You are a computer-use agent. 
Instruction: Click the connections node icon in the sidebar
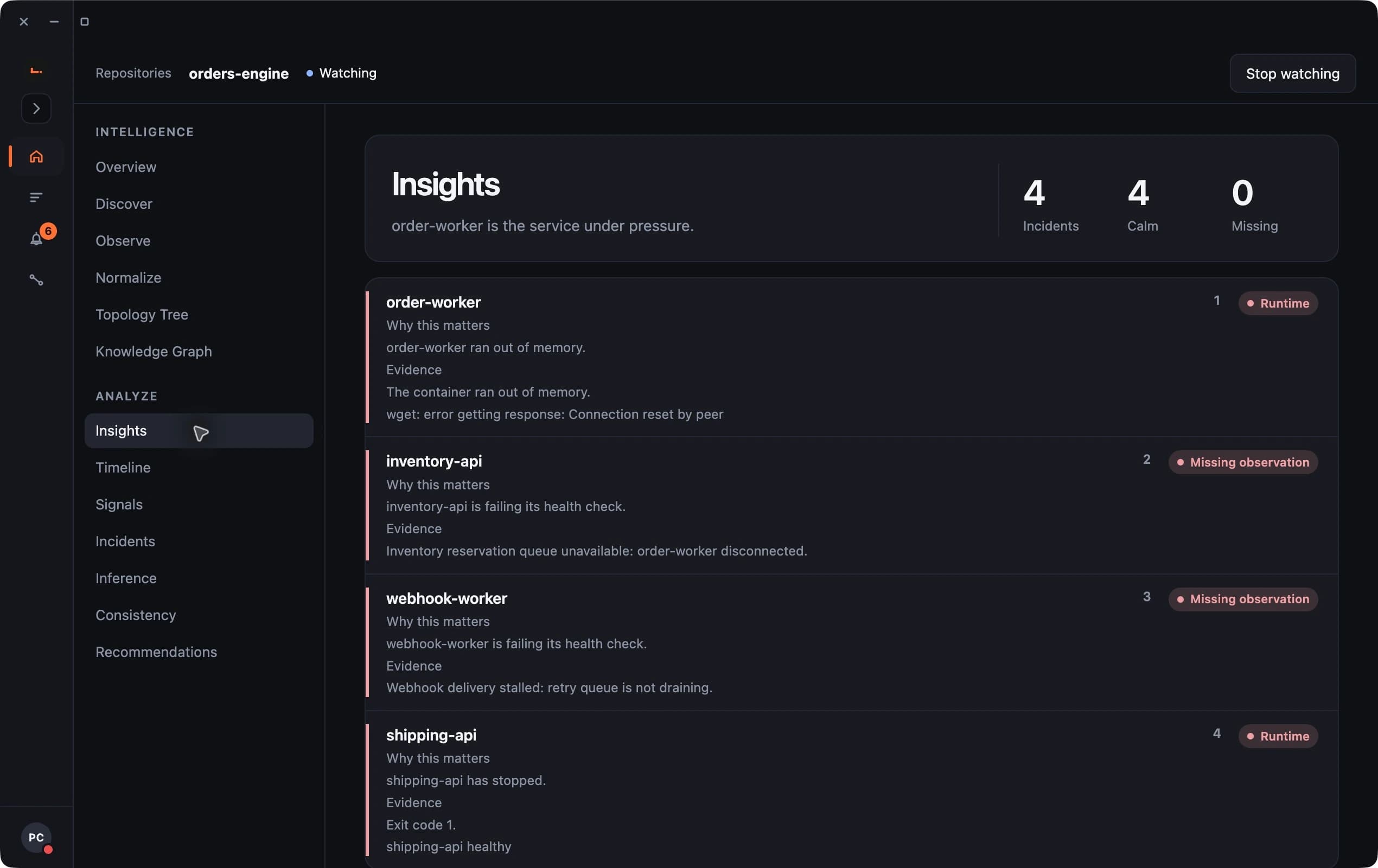click(36, 280)
